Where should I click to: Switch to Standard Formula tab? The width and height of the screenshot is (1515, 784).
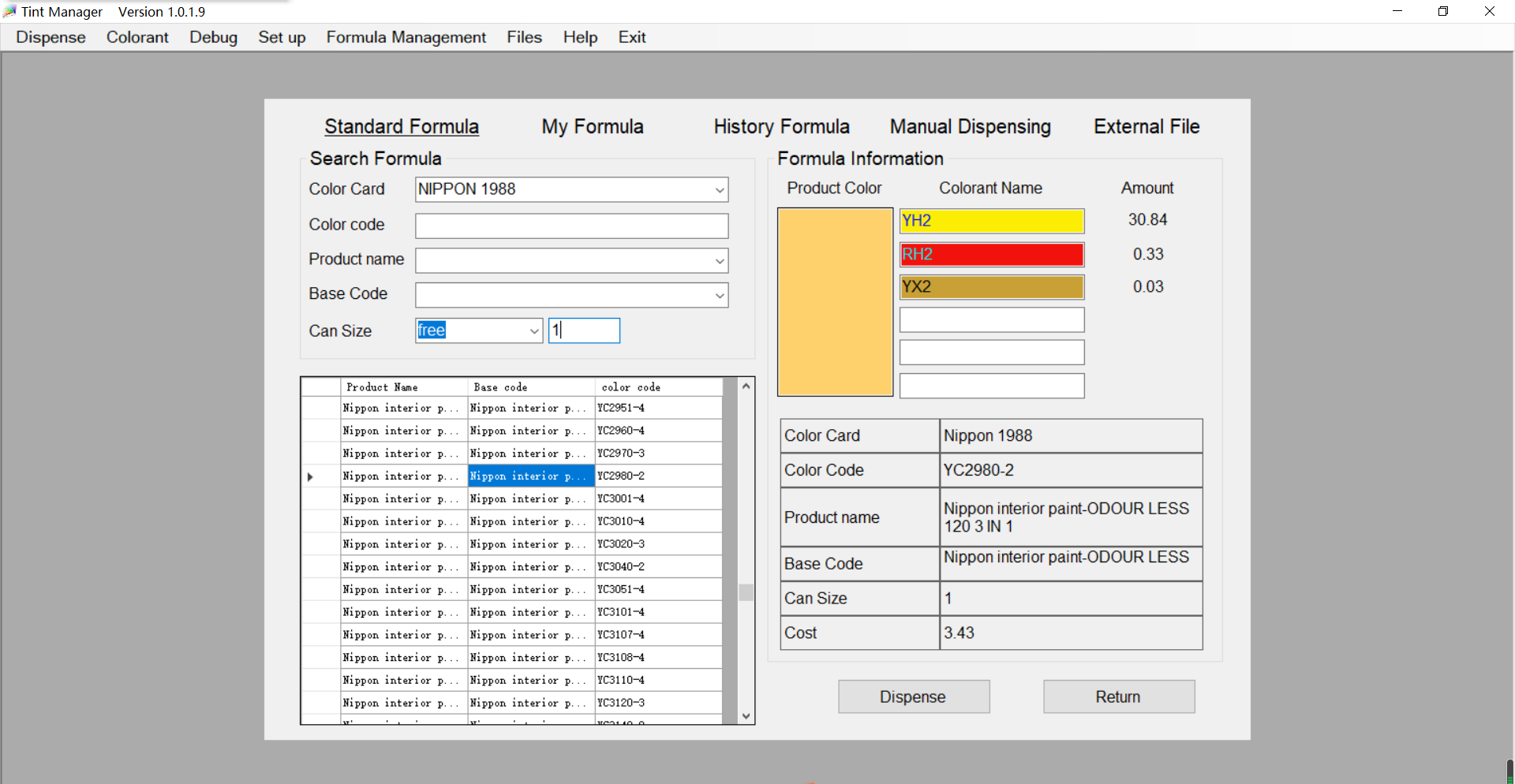click(x=402, y=127)
